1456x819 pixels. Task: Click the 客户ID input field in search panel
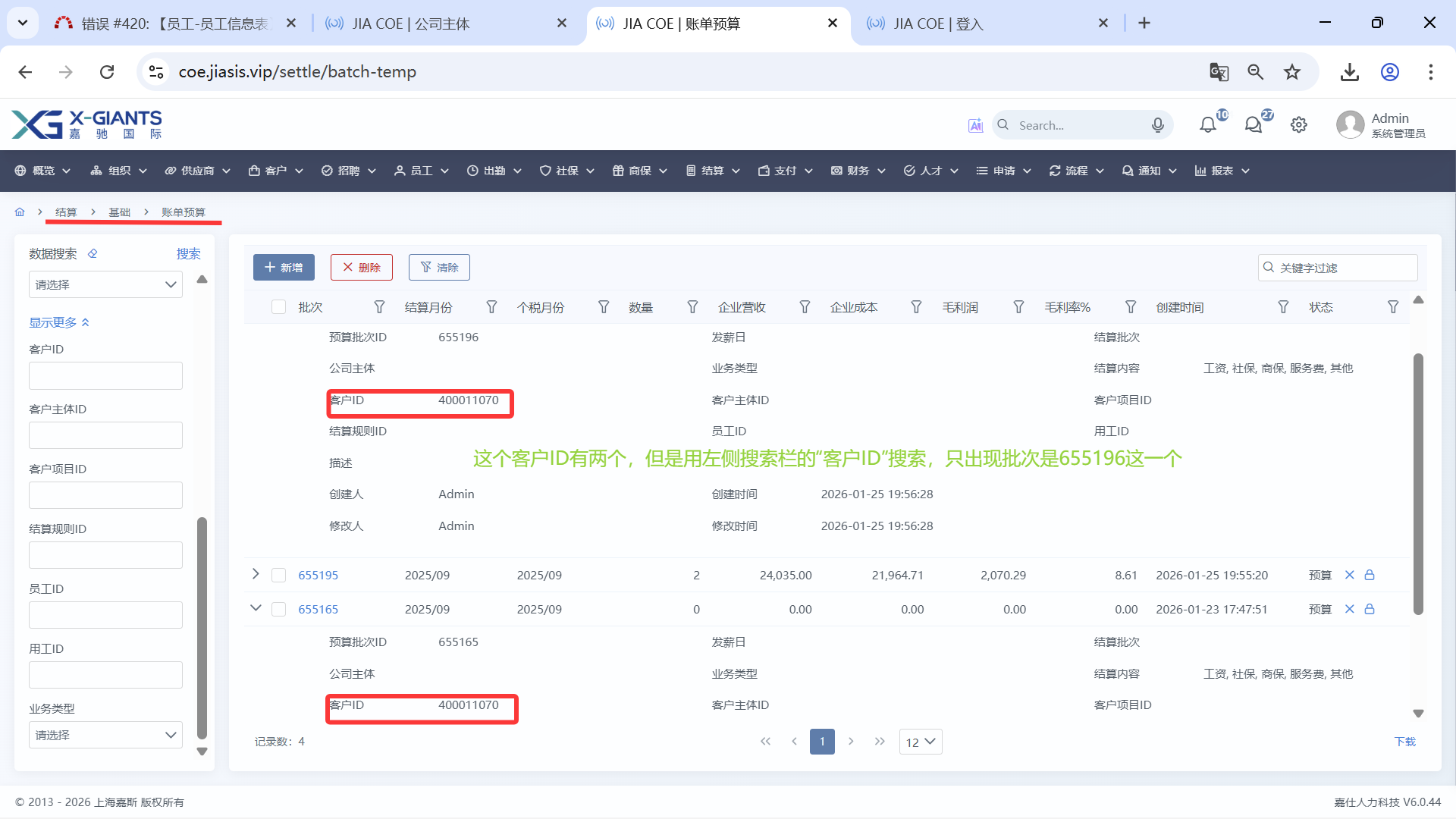pyautogui.click(x=105, y=375)
